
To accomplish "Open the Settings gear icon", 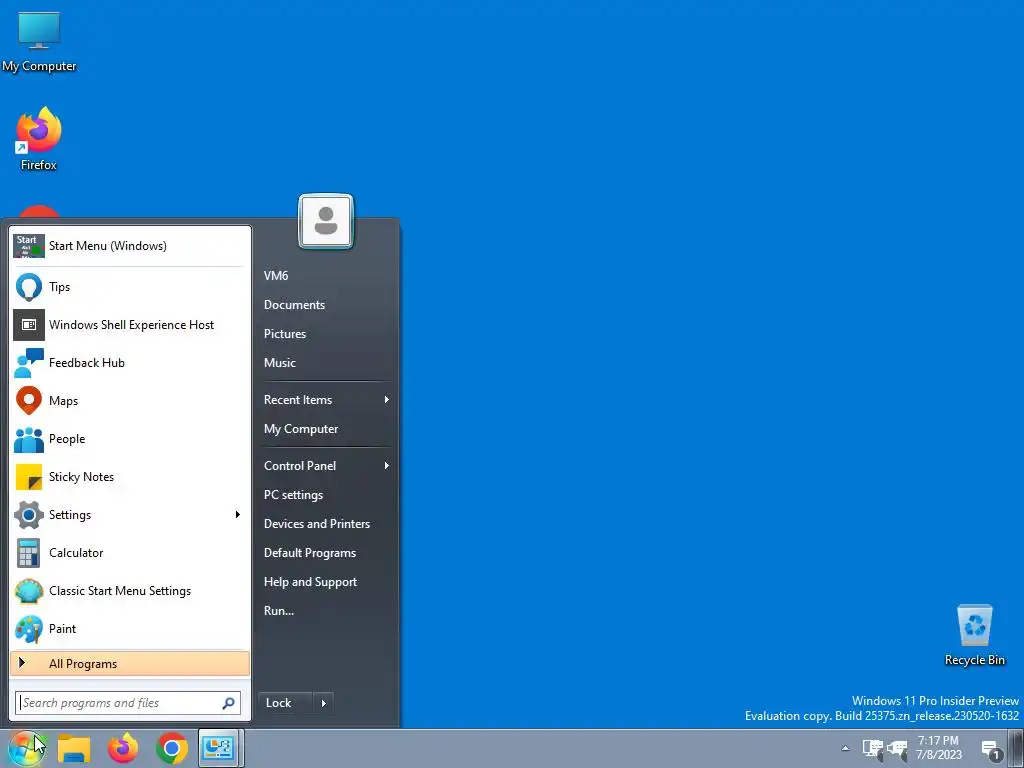I will point(29,515).
